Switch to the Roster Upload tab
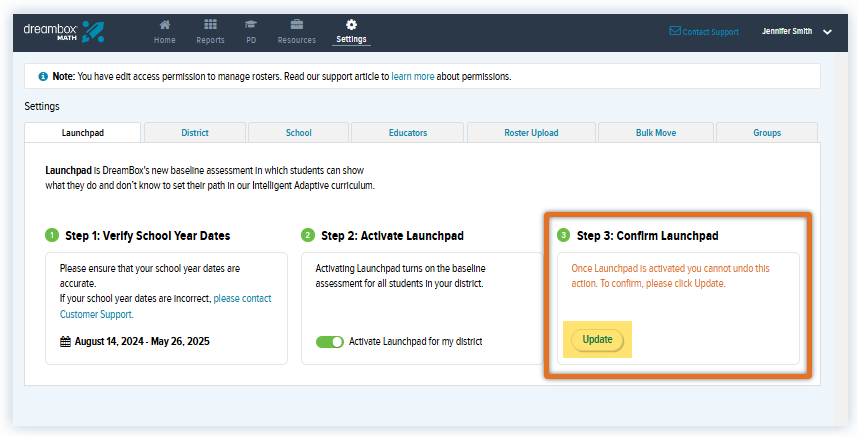Image resolution: width=858 pixels, height=437 pixels. point(531,133)
